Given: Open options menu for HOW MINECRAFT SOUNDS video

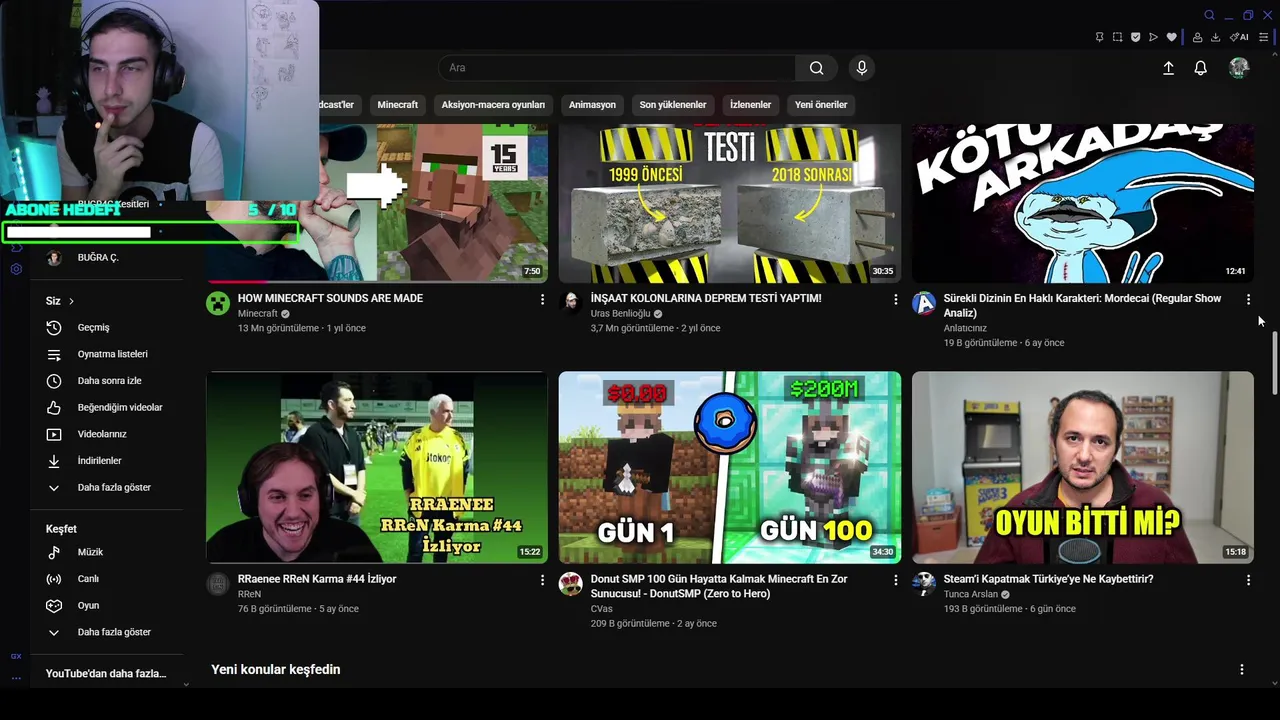Looking at the screenshot, I should click(543, 299).
